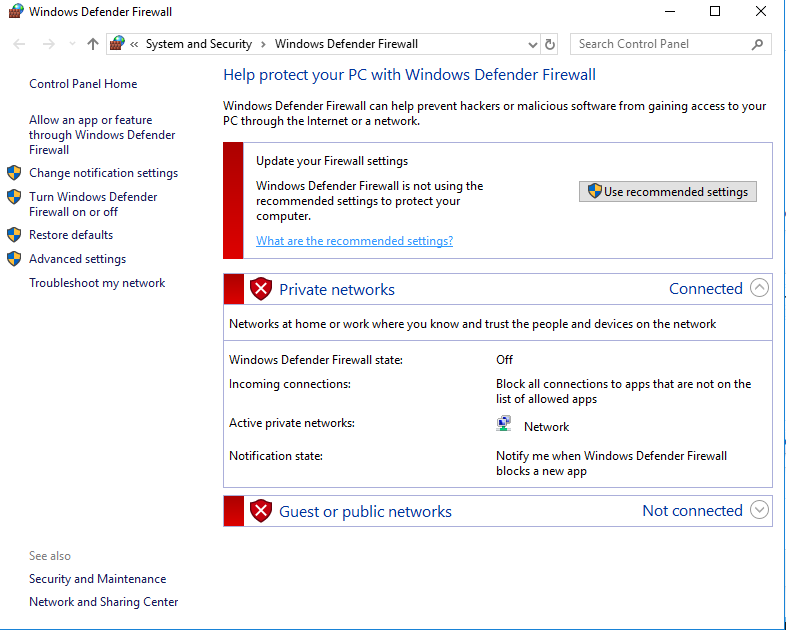The image size is (786, 630).
Task: Click the firewall icon in address bar
Action: point(117,44)
